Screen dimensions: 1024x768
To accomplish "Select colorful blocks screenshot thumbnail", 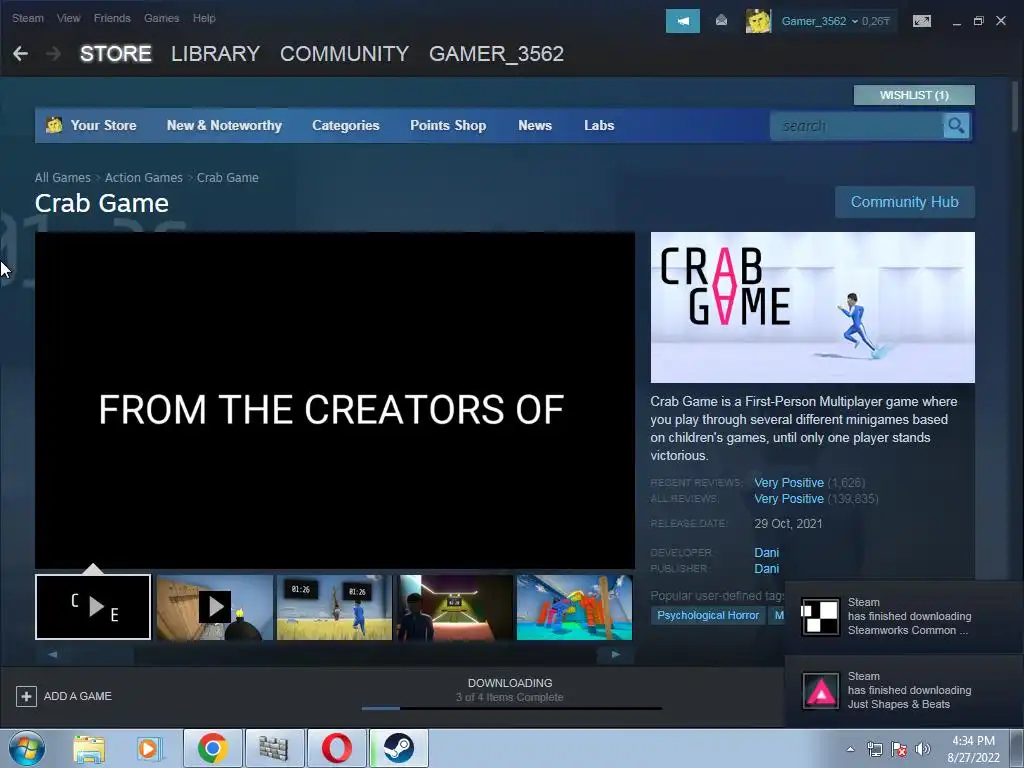I will [x=575, y=607].
